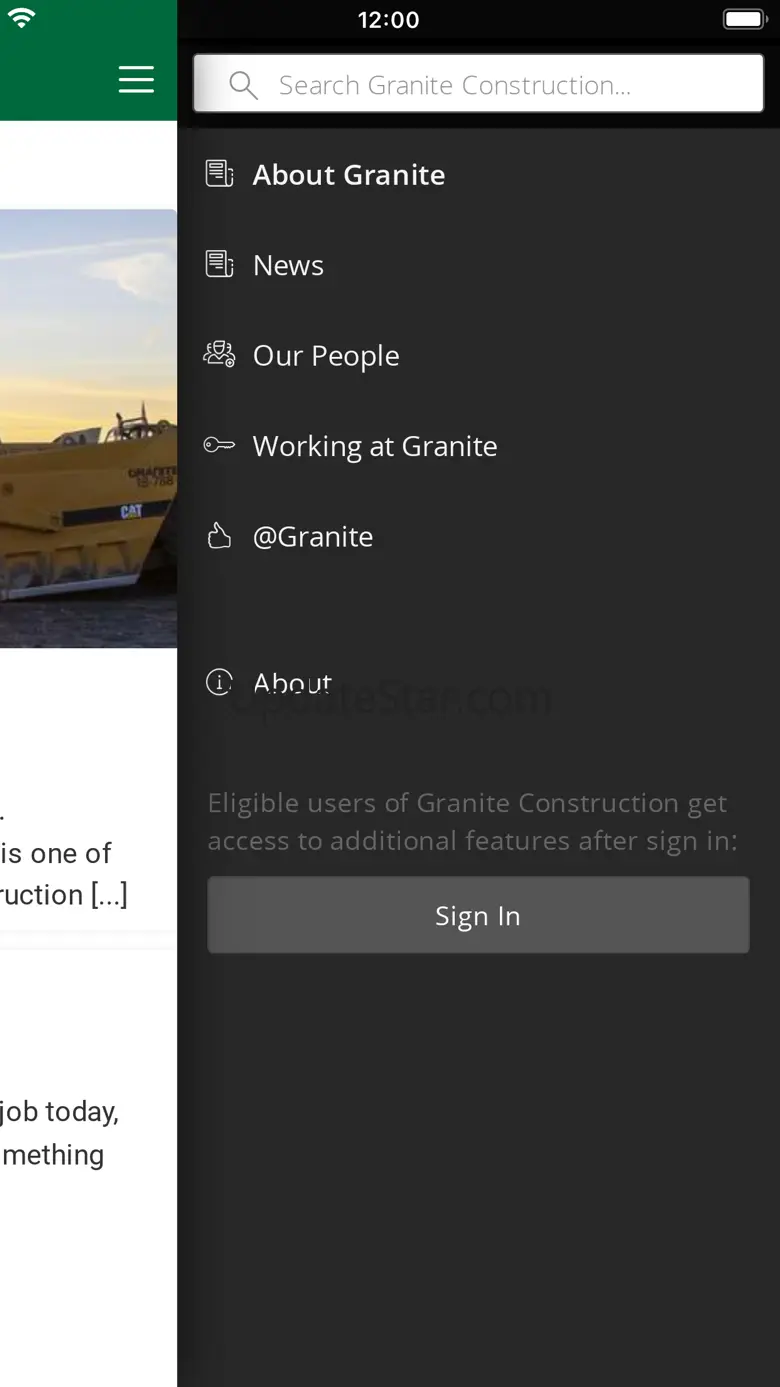
Task: Click the About info circle icon
Action: point(219,682)
